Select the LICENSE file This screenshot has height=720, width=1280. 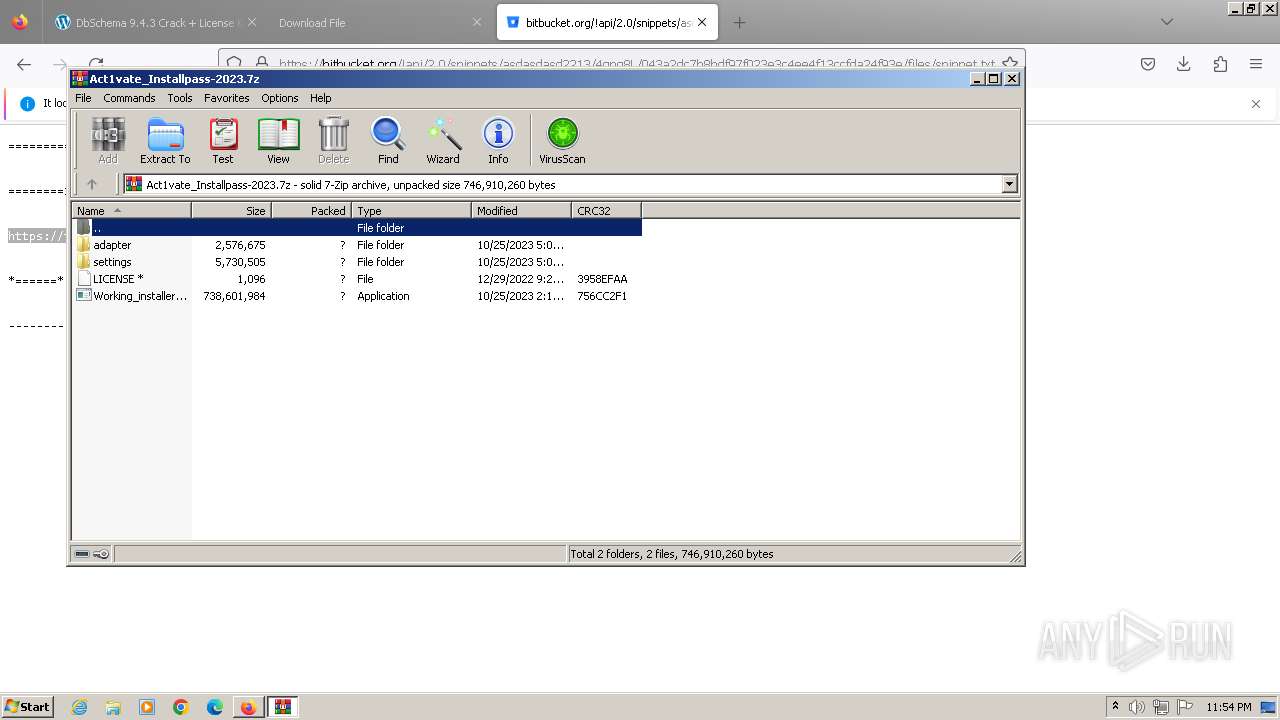118,279
